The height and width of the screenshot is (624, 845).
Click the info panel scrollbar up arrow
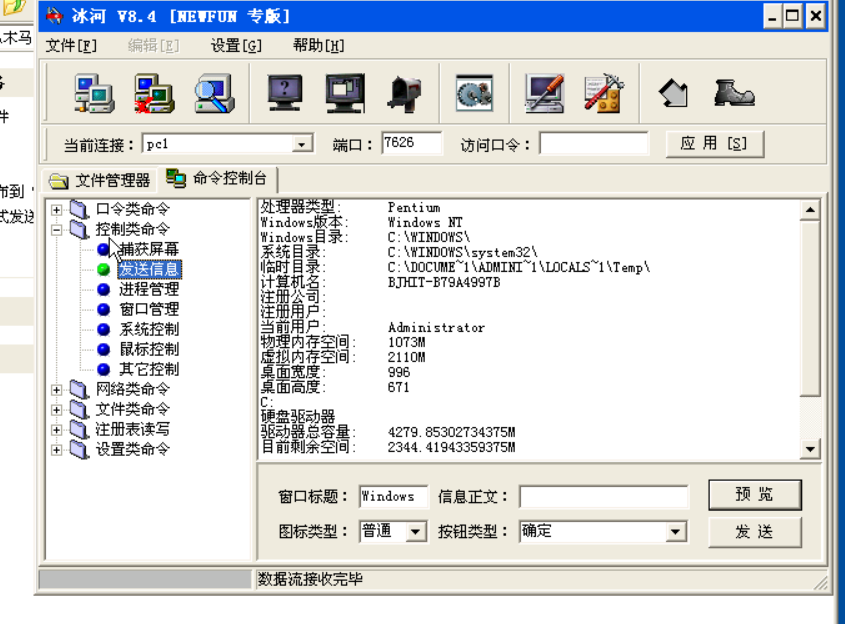pos(810,210)
